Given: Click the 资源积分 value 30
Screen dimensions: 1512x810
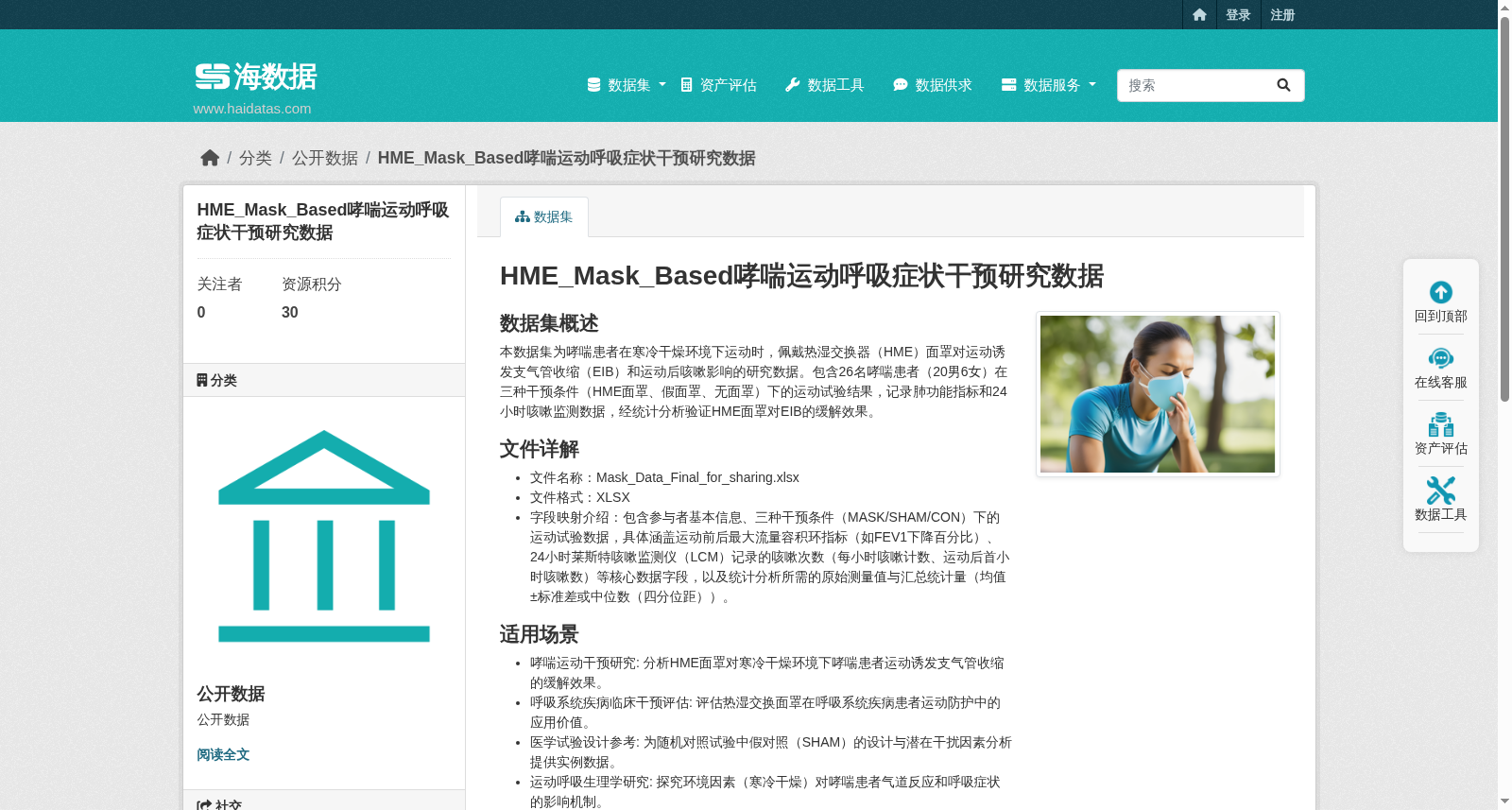Looking at the screenshot, I should [290, 312].
